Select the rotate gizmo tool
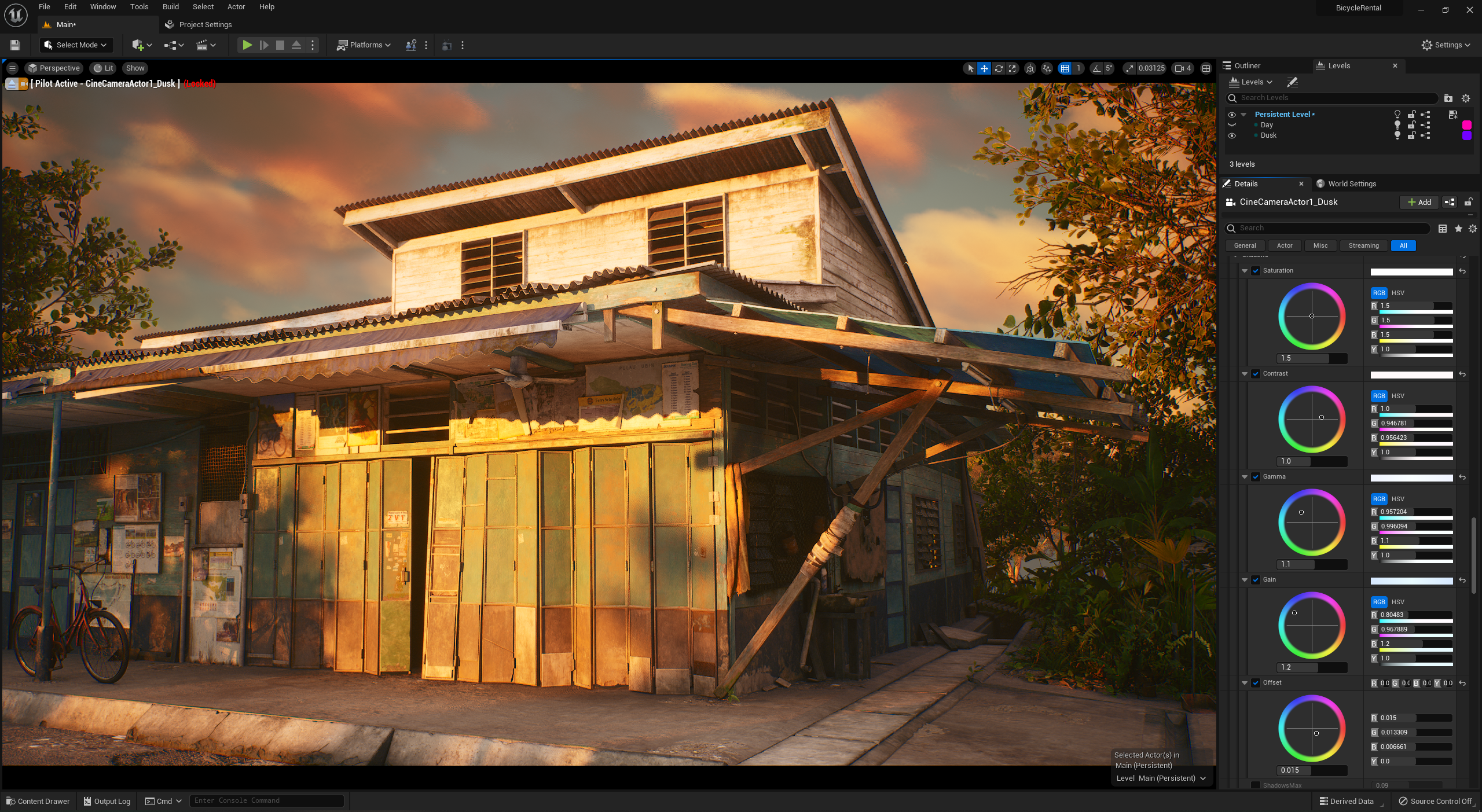 (x=999, y=68)
